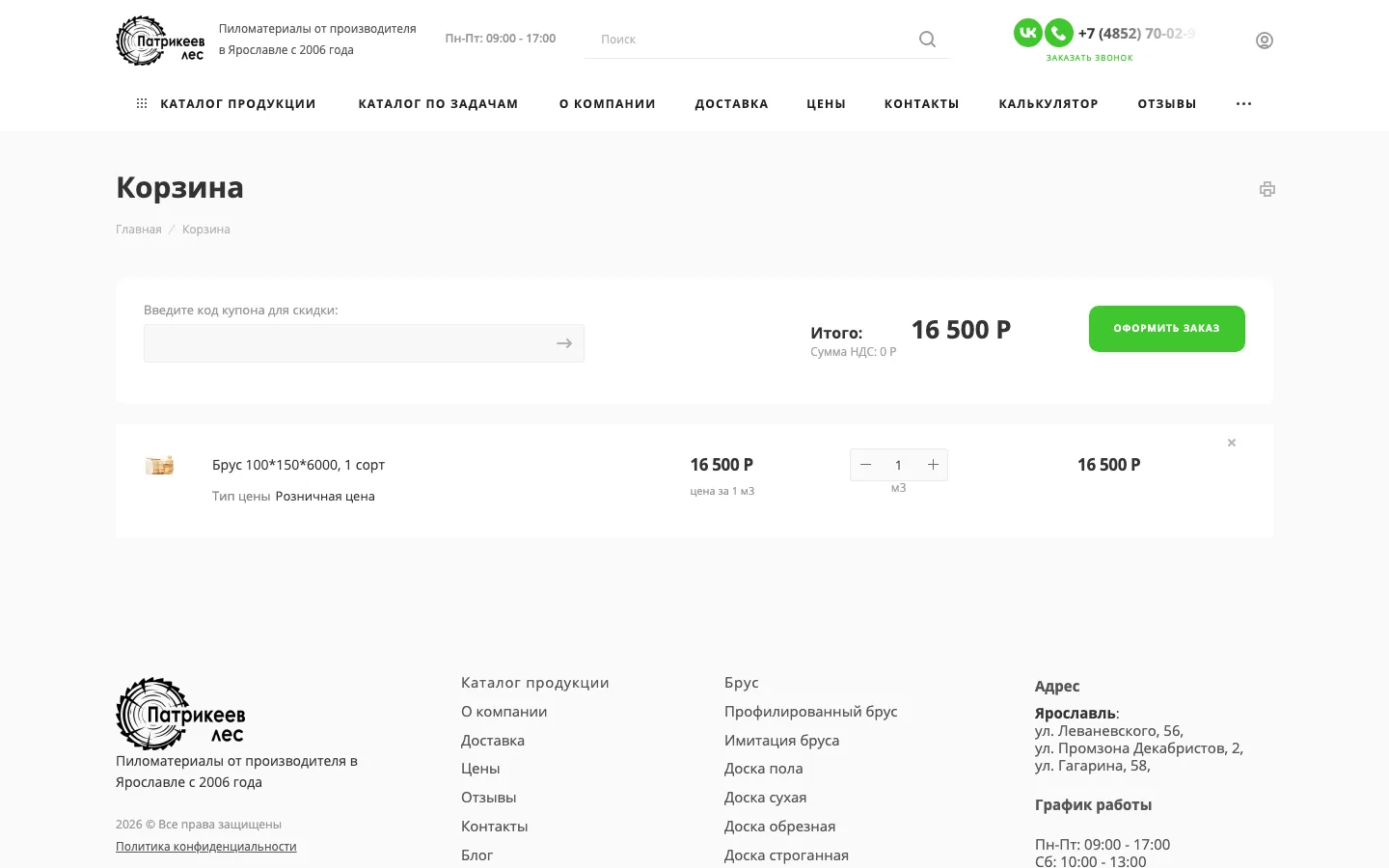
Task: Open footer Имитация бруса link
Action: pos(782,741)
